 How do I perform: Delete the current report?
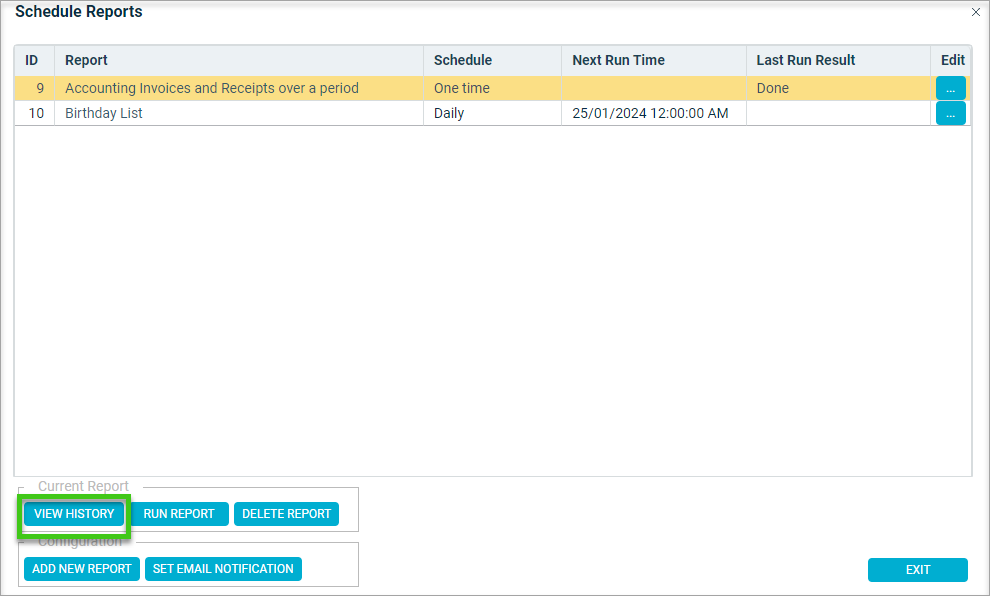[x=287, y=514]
